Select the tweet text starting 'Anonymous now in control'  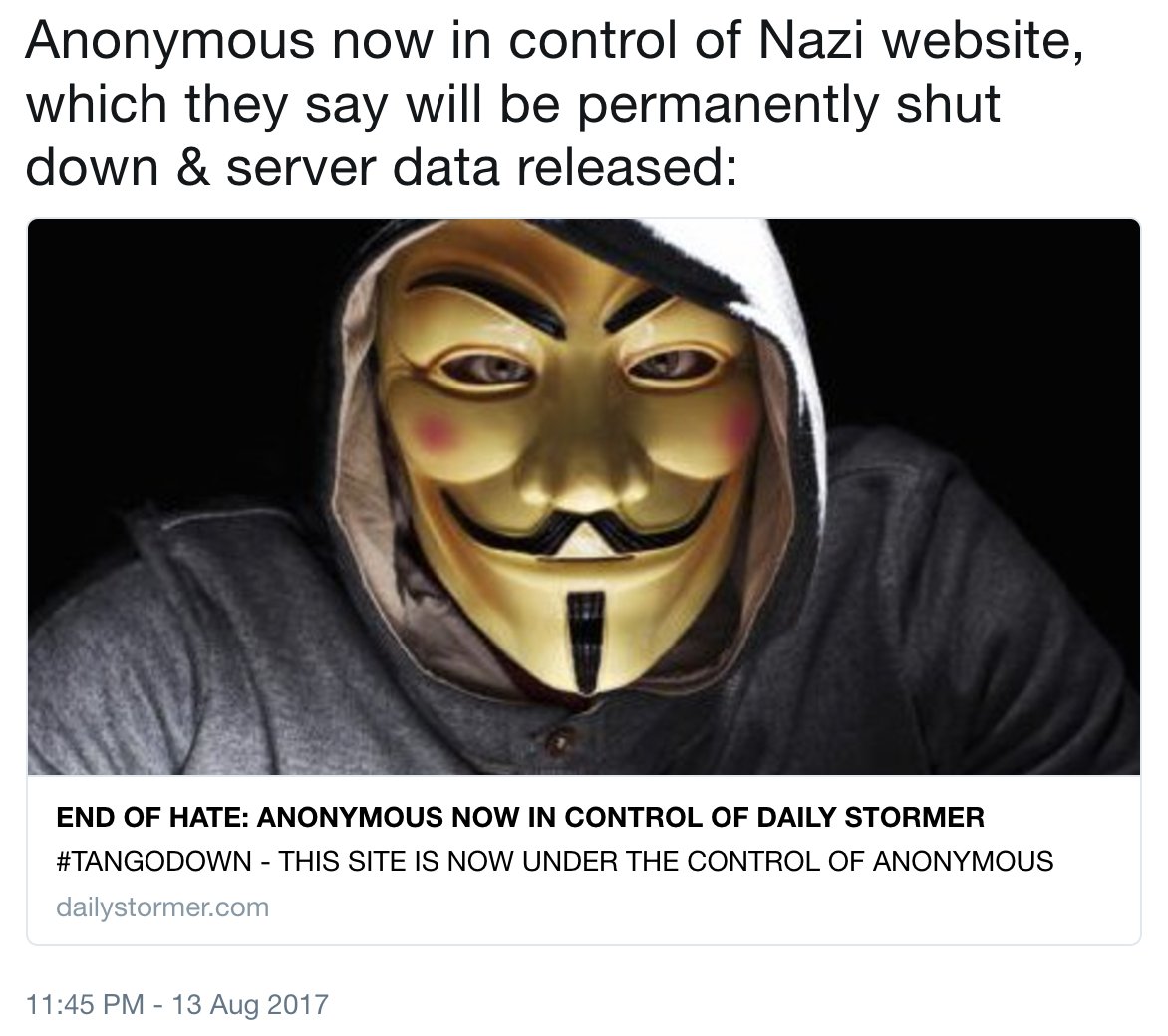point(554,105)
